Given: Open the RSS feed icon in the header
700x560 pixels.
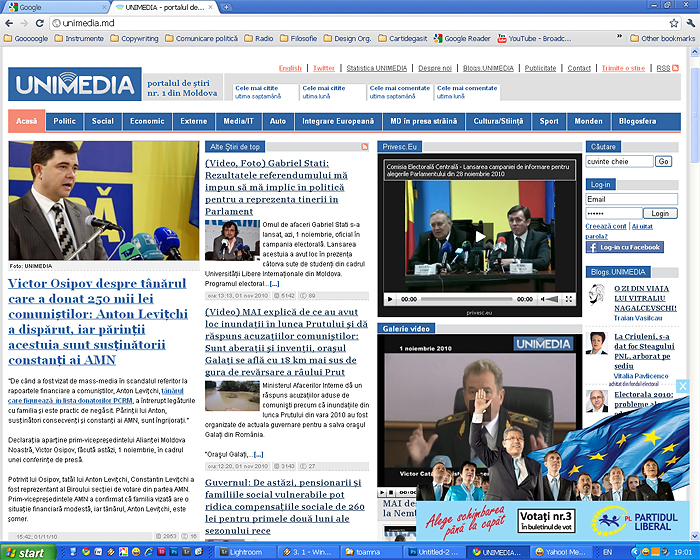Looking at the screenshot, I should 675,68.
